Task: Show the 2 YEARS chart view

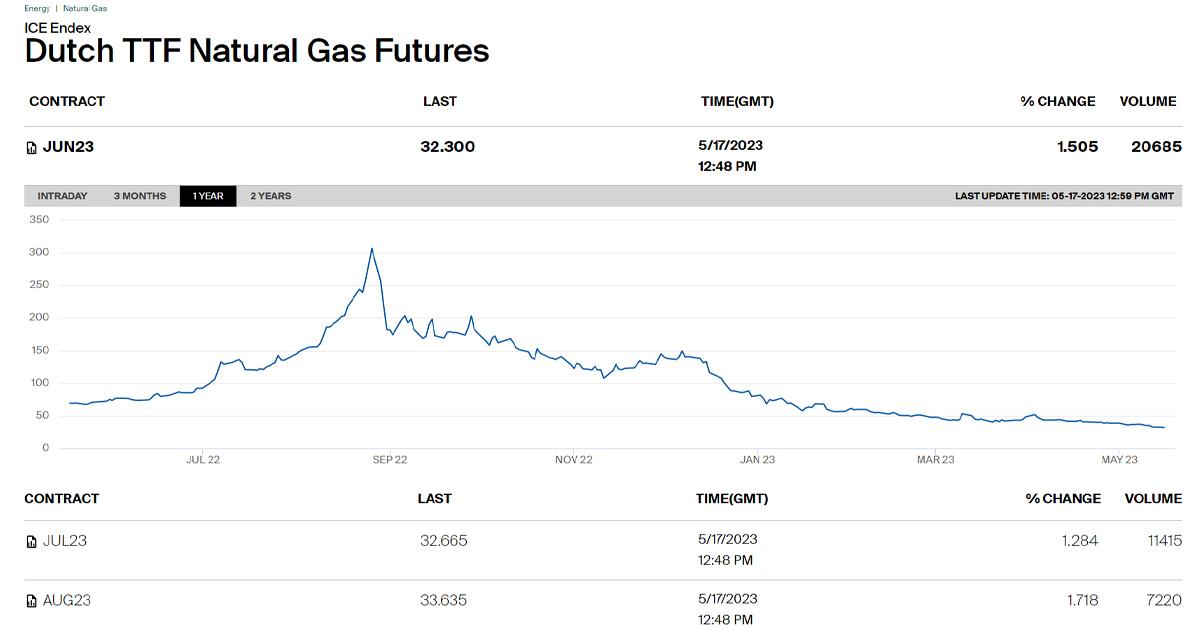Action: pyautogui.click(x=271, y=196)
